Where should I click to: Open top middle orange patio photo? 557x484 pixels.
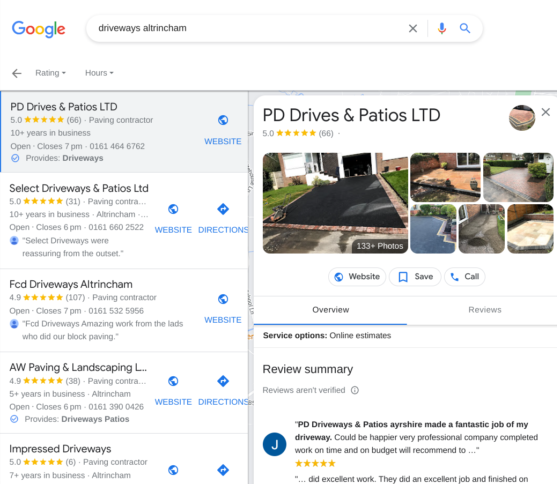click(445, 177)
